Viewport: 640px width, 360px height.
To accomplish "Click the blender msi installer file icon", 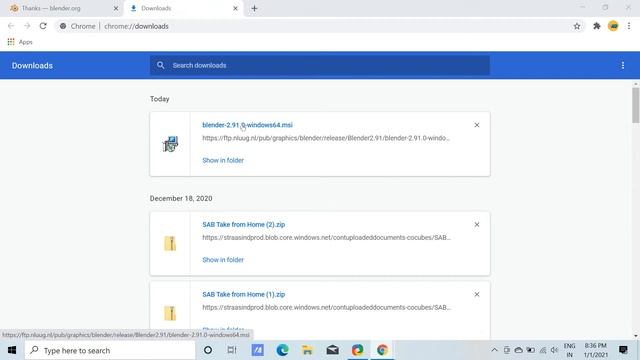I will click(x=170, y=144).
